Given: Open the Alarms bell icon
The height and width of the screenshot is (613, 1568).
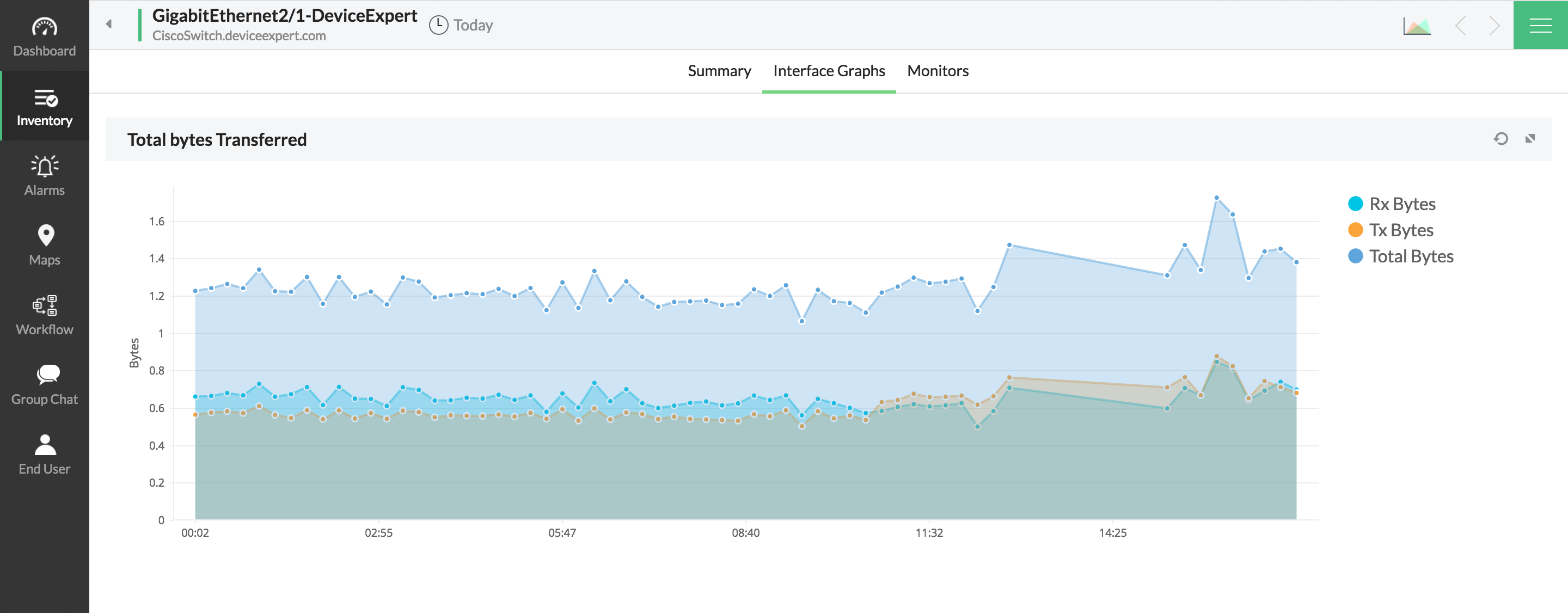Looking at the screenshot, I should [x=45, y=166].
